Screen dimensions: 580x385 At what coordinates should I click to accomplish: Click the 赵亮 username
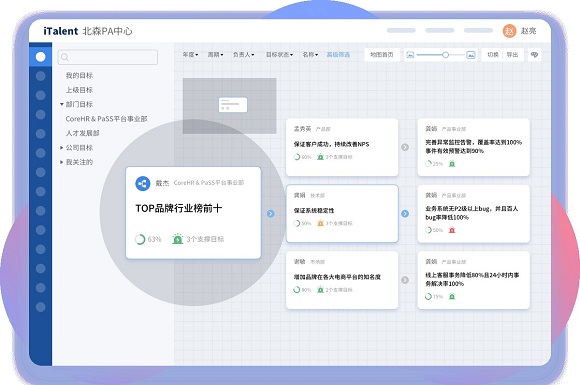click(528, 31)
